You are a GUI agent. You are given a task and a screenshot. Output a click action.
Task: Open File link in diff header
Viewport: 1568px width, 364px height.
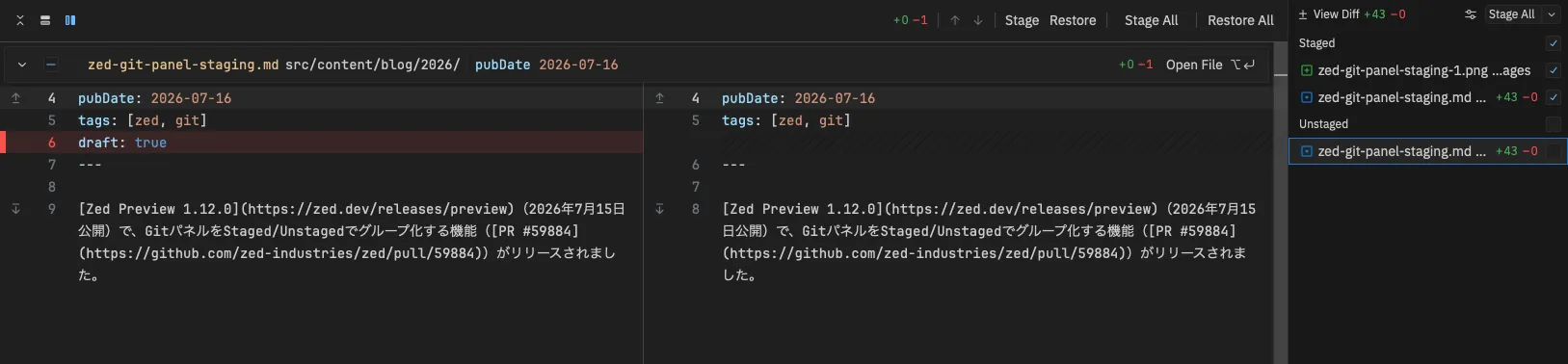coord(1210,65)
